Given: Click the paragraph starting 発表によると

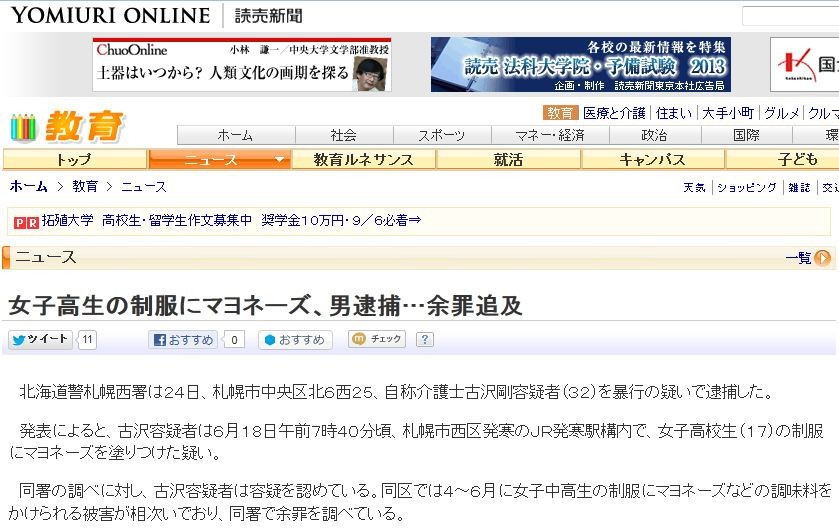Looking at the screenshot, I should (x=416, y=442).
